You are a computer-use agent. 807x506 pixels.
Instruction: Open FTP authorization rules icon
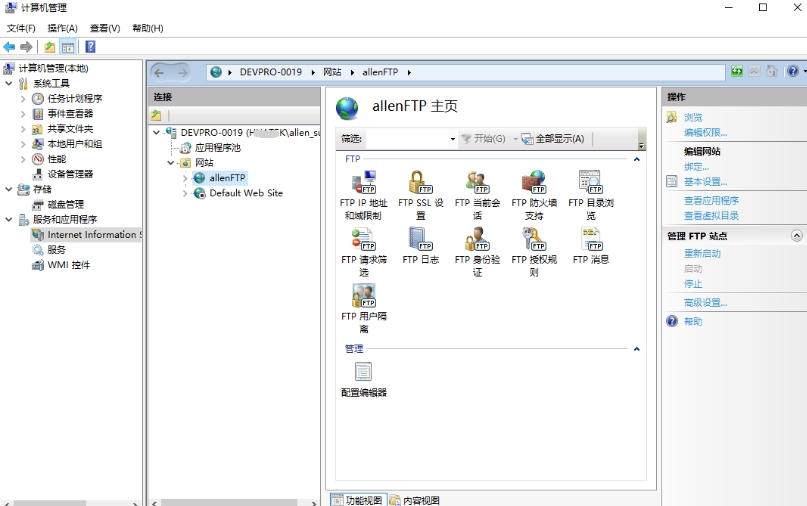(534, 252)
